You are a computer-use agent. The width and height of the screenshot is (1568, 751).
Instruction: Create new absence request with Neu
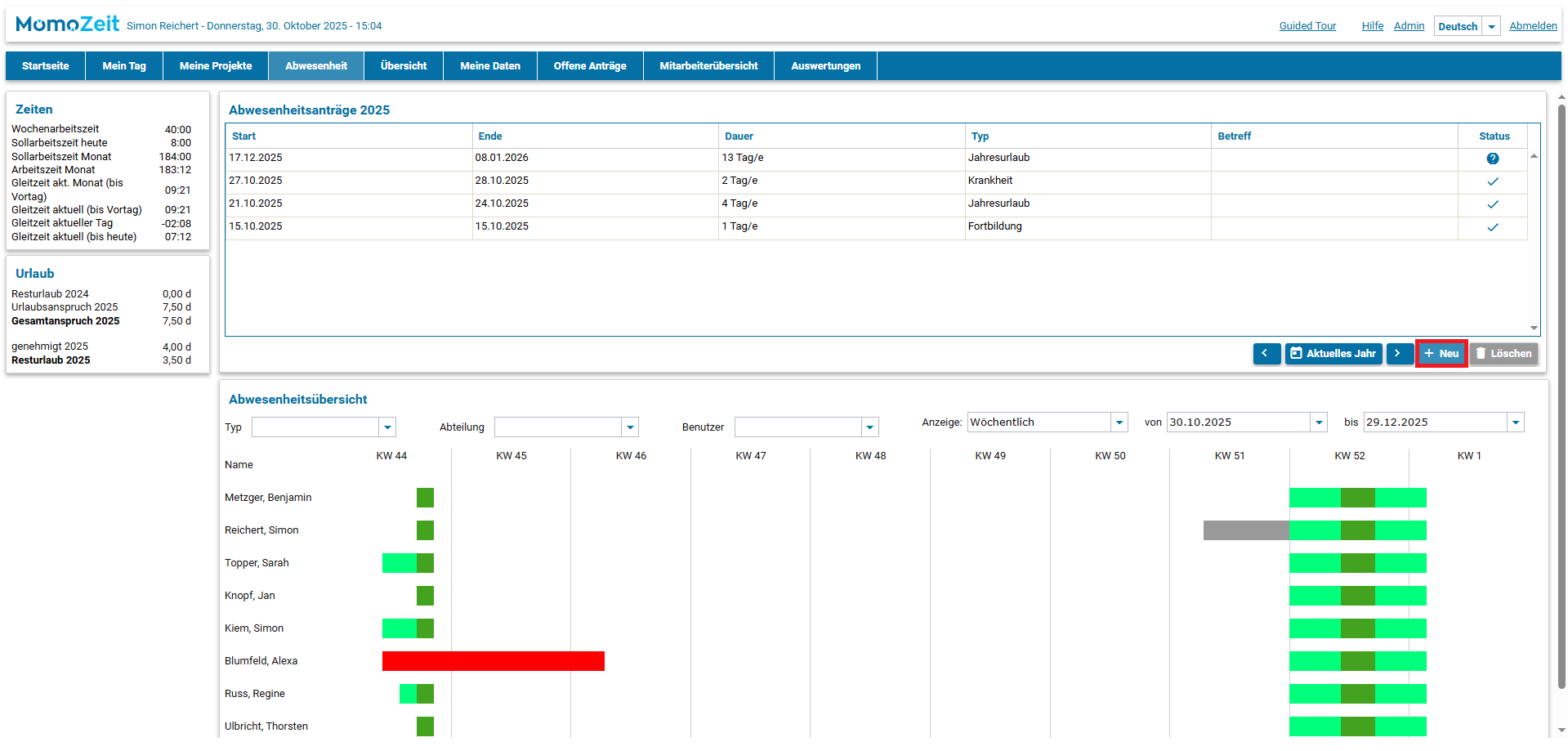click(1441, 354)
